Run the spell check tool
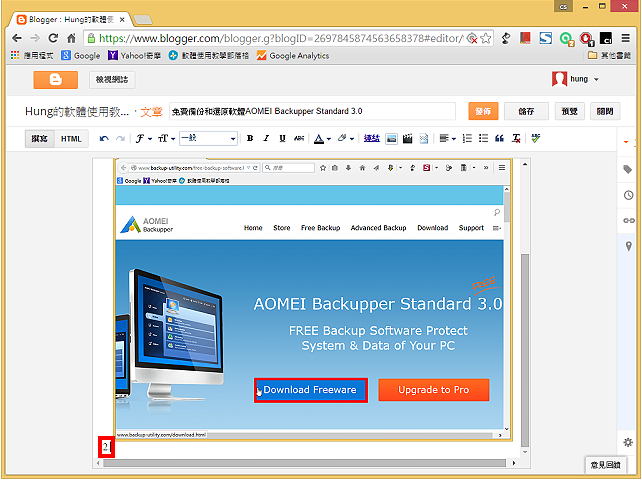 pyautogui.click(x=536, y=138)
